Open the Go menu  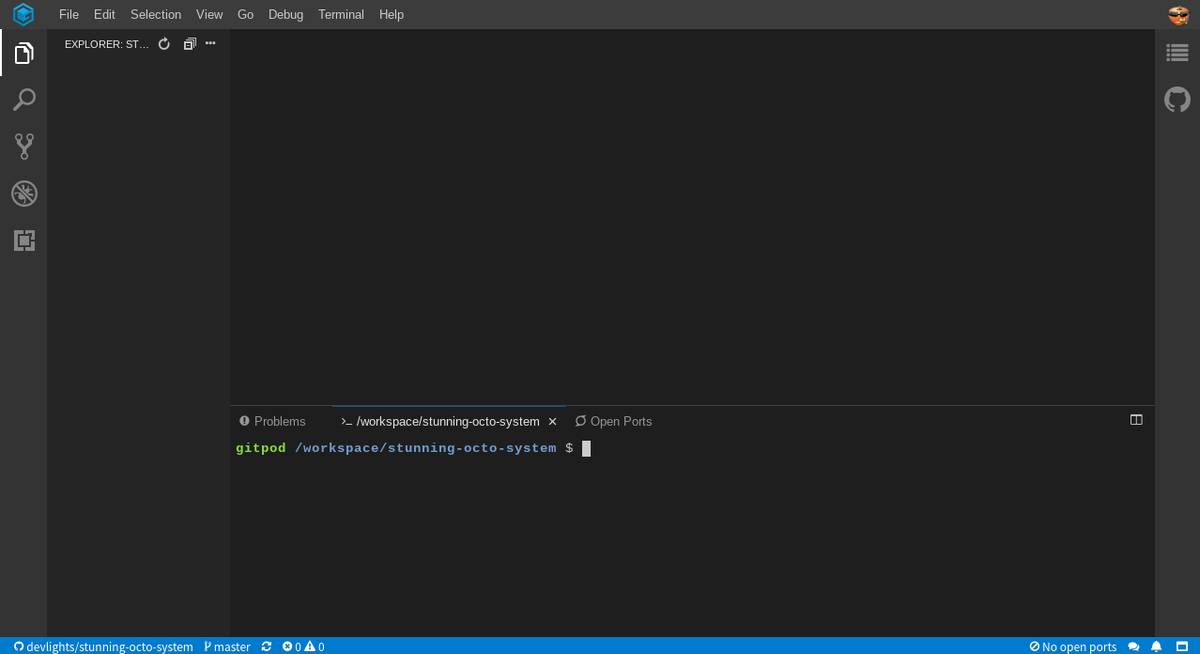click(246, 14)
